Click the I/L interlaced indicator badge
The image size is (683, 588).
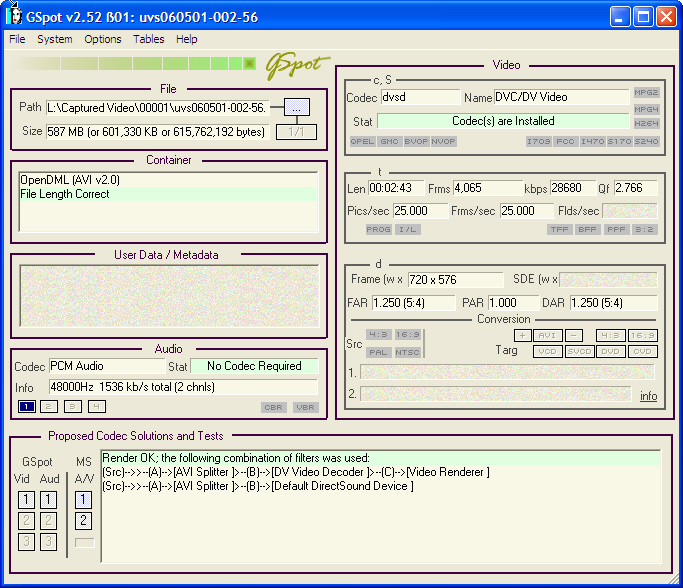[408, 229]
